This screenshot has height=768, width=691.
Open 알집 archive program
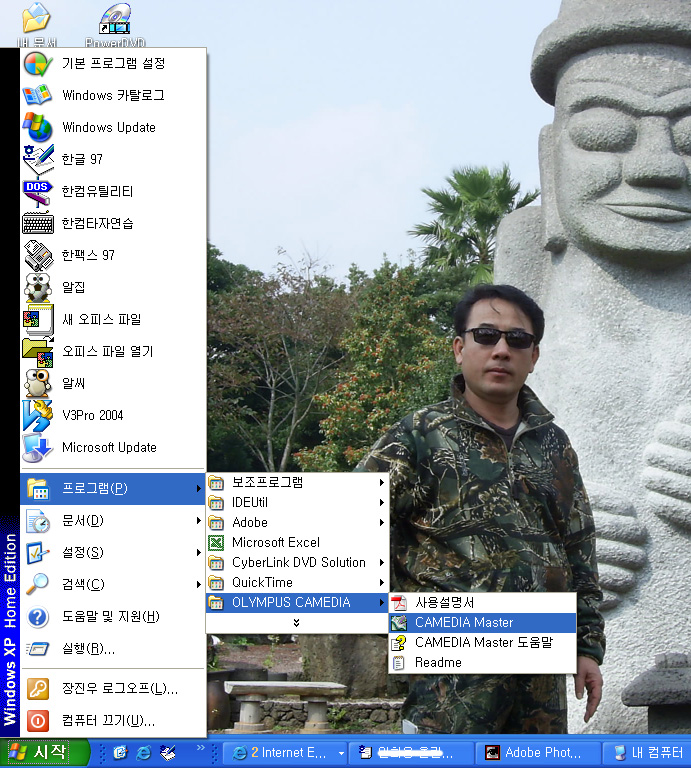click(74, 287)
